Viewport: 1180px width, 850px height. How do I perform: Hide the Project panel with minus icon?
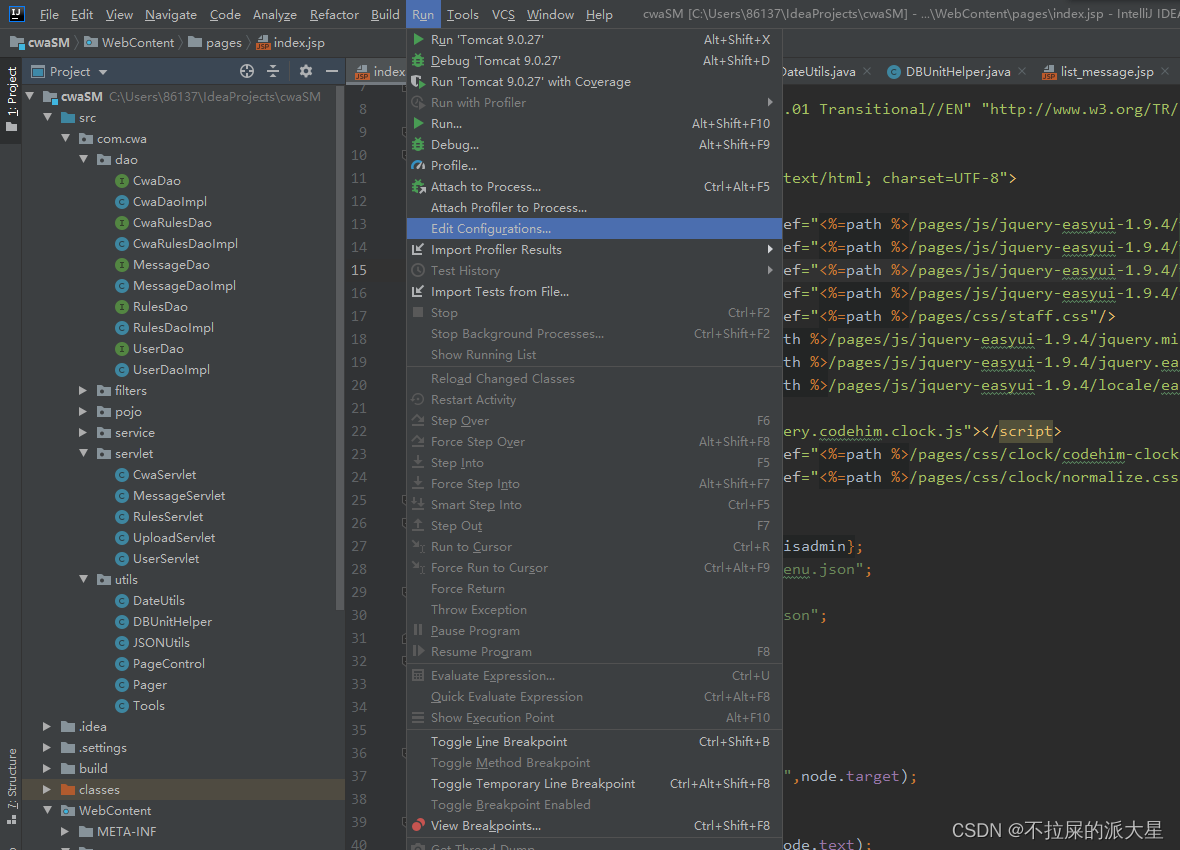(332, 72)
